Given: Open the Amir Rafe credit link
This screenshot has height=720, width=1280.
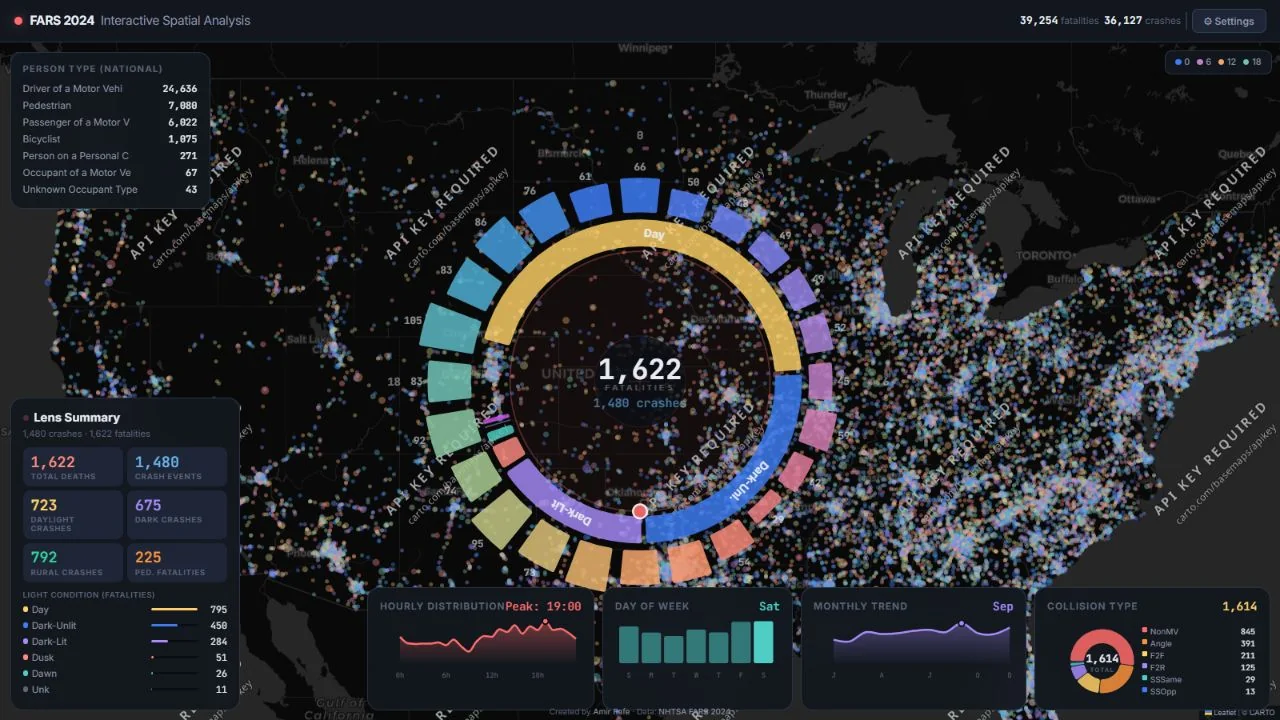Looking at the screenshot, I should pos(610,712).
